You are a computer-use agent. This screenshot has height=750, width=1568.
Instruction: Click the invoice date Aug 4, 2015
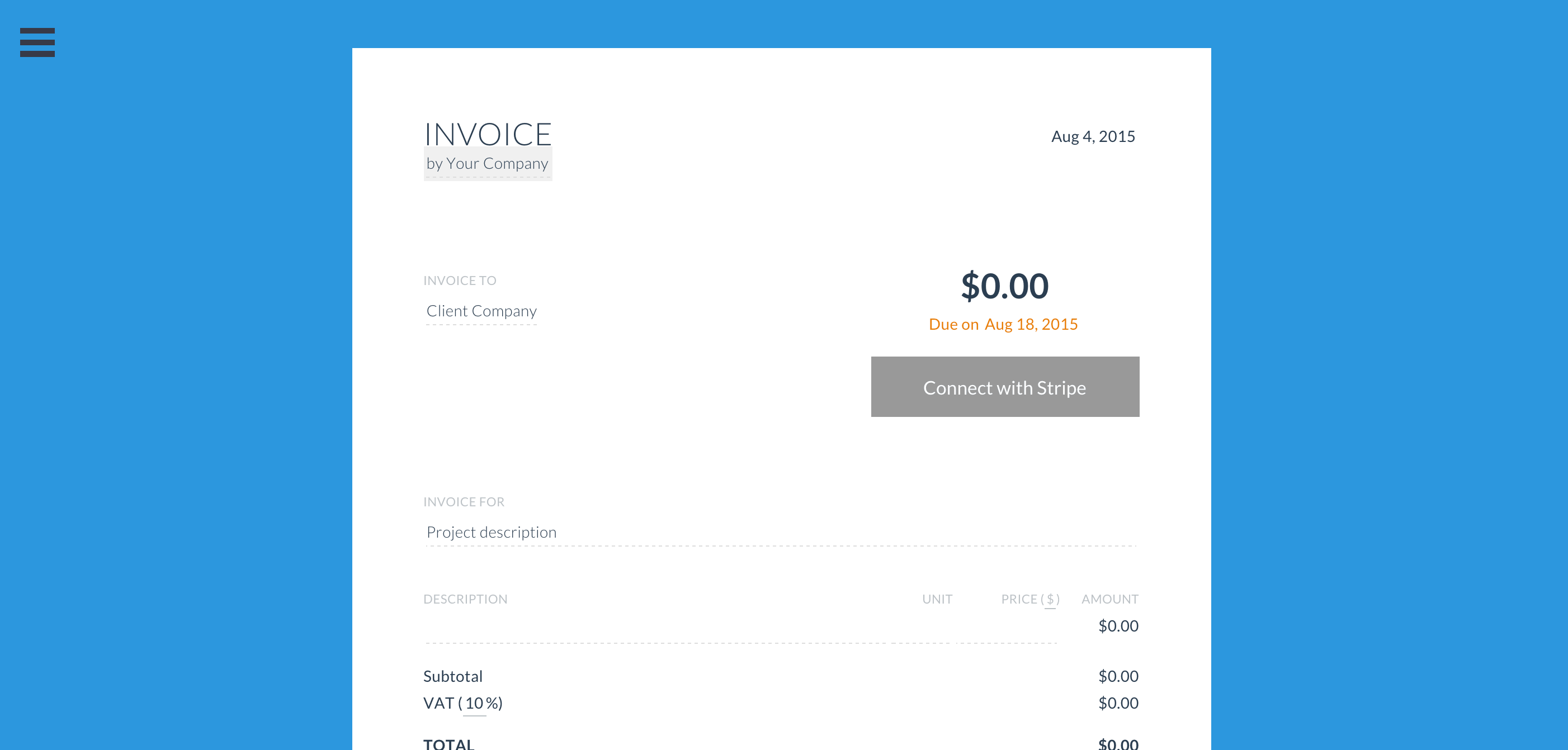pyautogui.click(x=1093, y=136)
